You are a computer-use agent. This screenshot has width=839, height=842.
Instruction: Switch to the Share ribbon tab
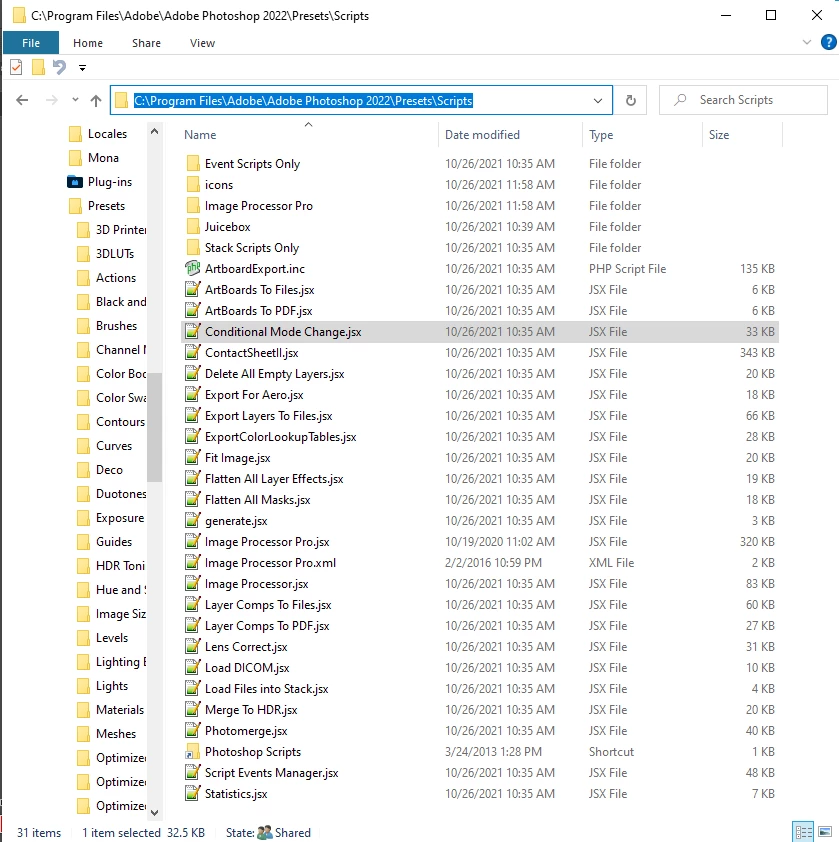click(x=146, y=43)
